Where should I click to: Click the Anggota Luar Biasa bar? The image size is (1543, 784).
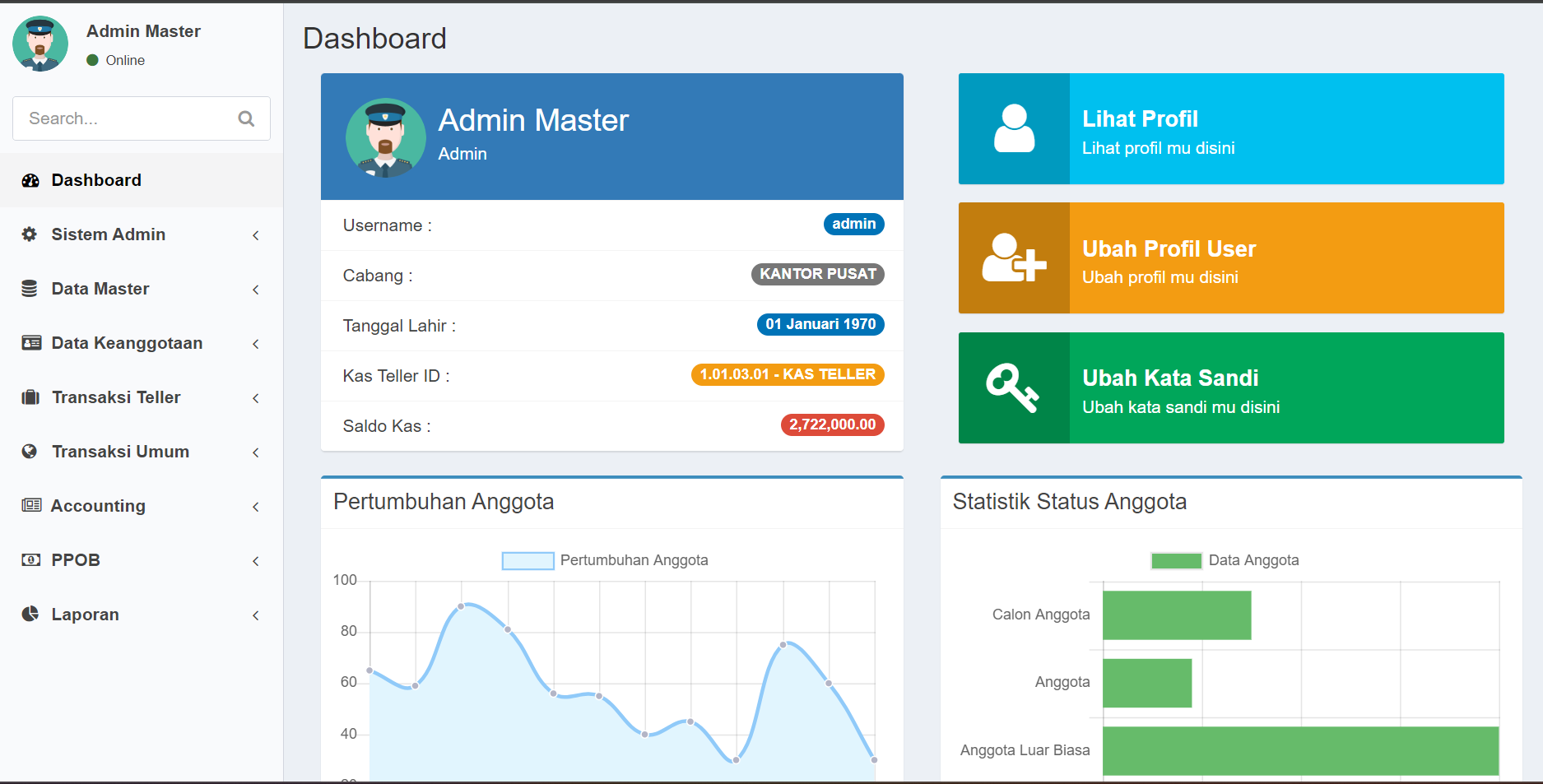coord(1301,751)
